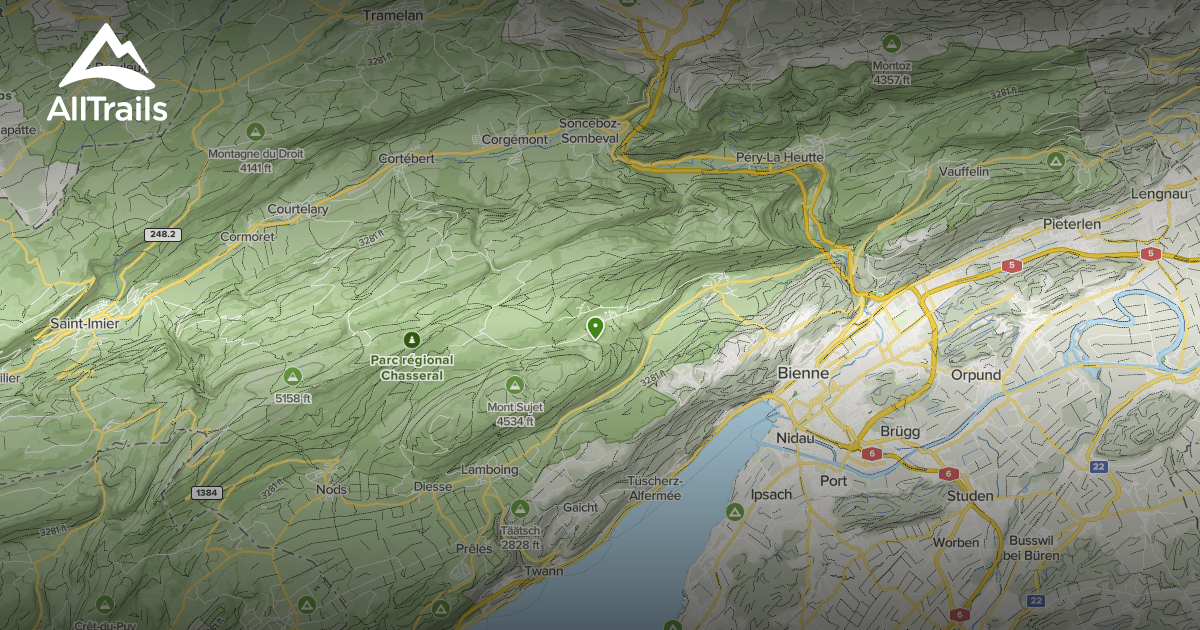Screen dimensions: 1200x630
Task: Click the peak icon near Ipsach
Action: click(x=736, y=512)
